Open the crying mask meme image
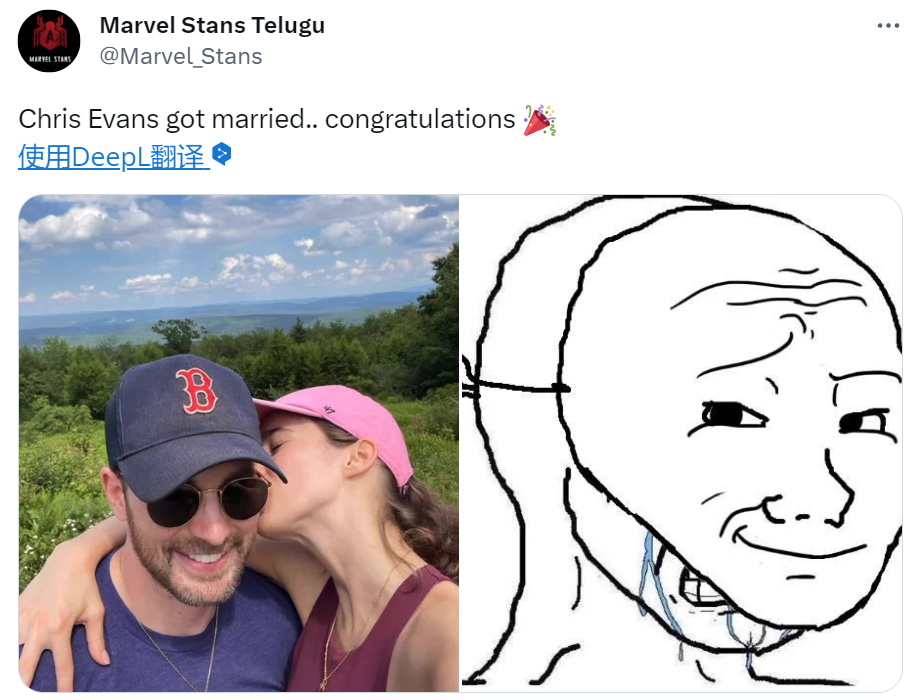Image resolution: width=923 pixels, height=700 pixels. point(681,443)
